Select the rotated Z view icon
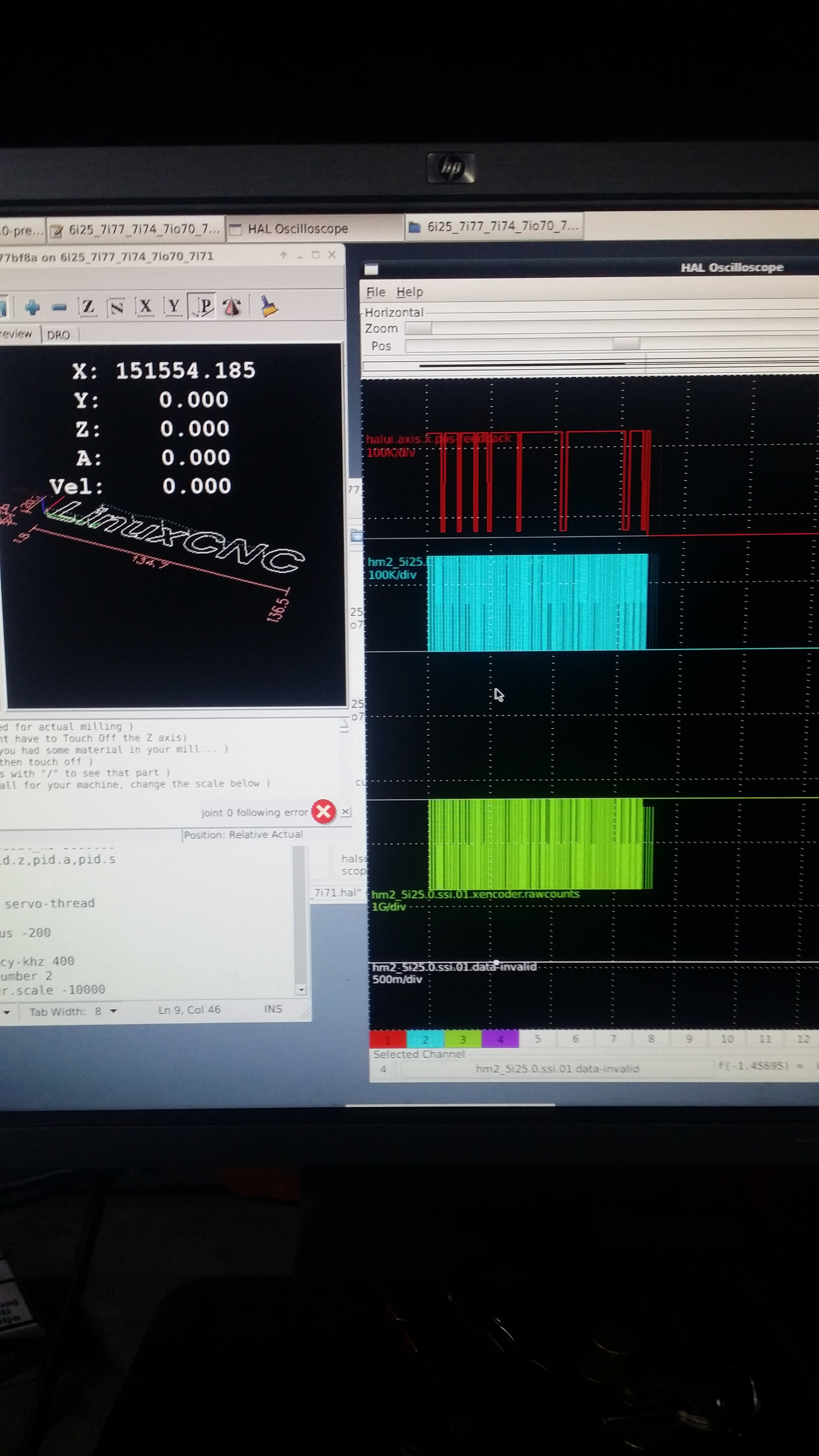The height and width of the screenshot is (1456, 819). tap(116, 307)
